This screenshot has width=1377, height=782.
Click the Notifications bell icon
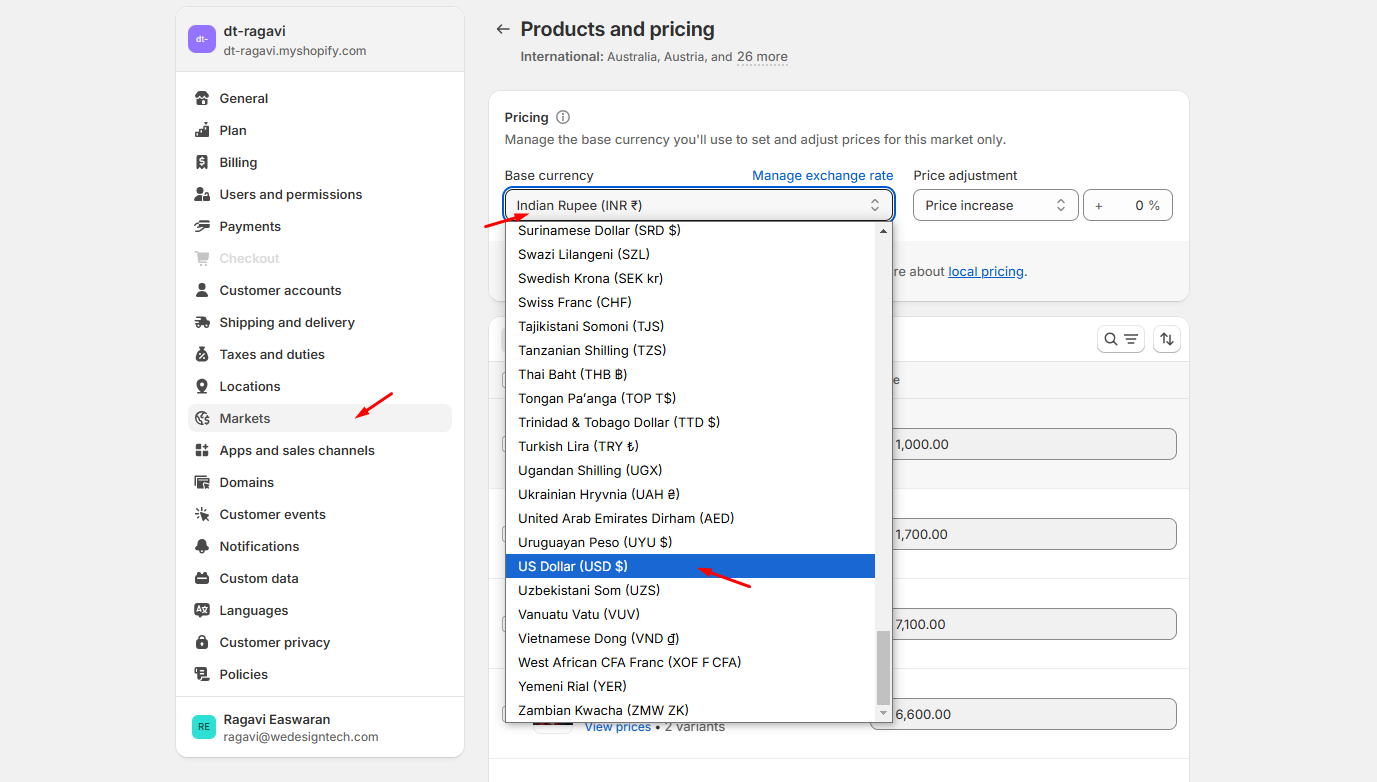pyautogui.click(x=202, y=546)
